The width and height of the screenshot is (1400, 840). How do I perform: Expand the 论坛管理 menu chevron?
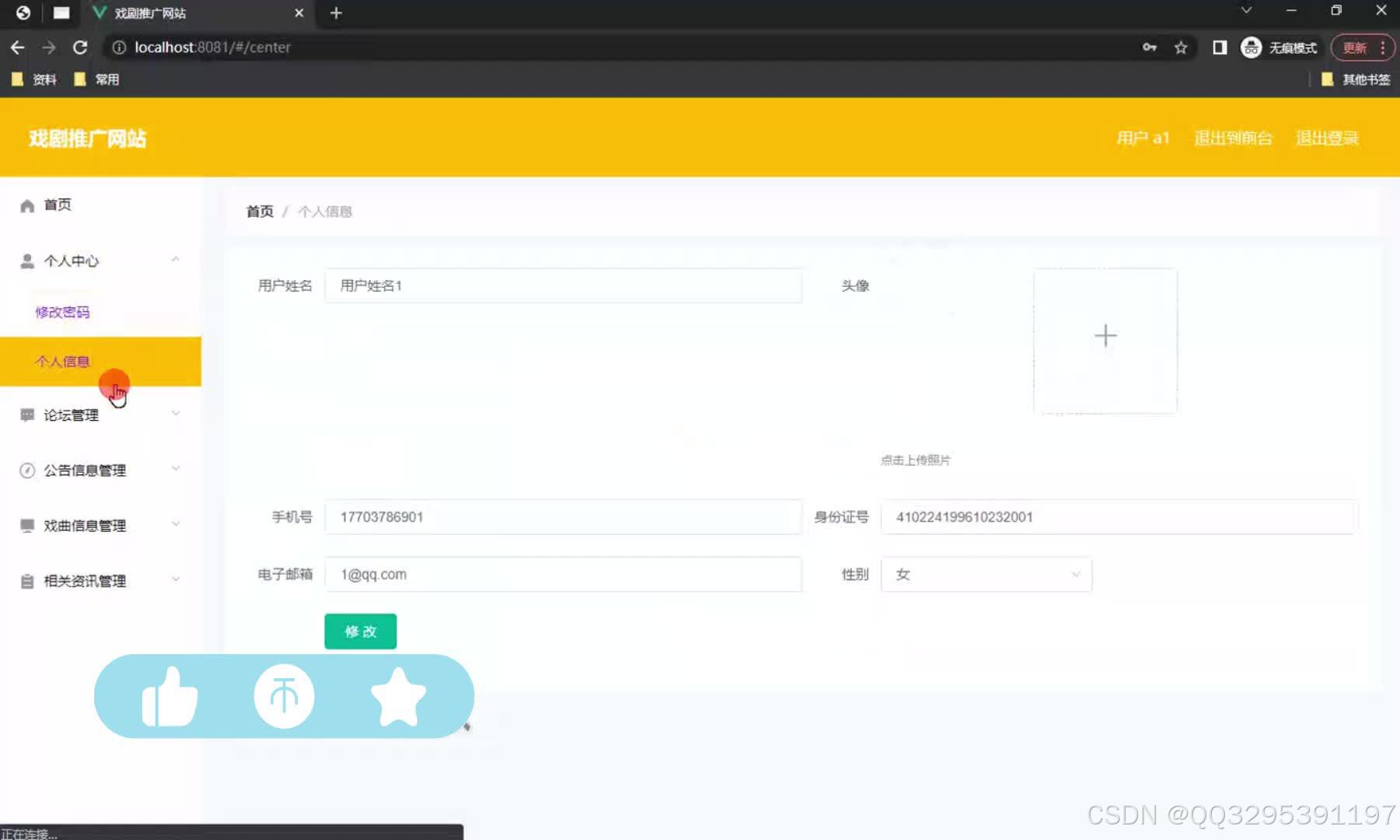click(x=176, y=414)
